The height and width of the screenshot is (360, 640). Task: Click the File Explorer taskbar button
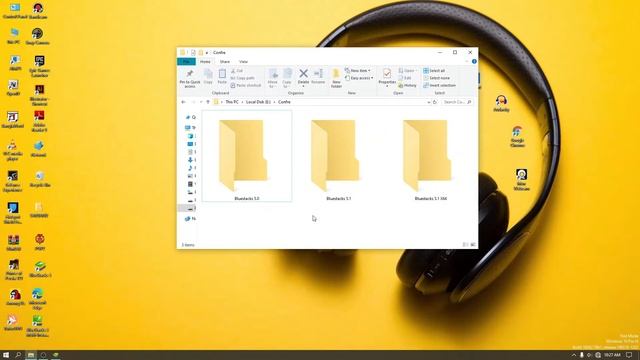(31, 355)
